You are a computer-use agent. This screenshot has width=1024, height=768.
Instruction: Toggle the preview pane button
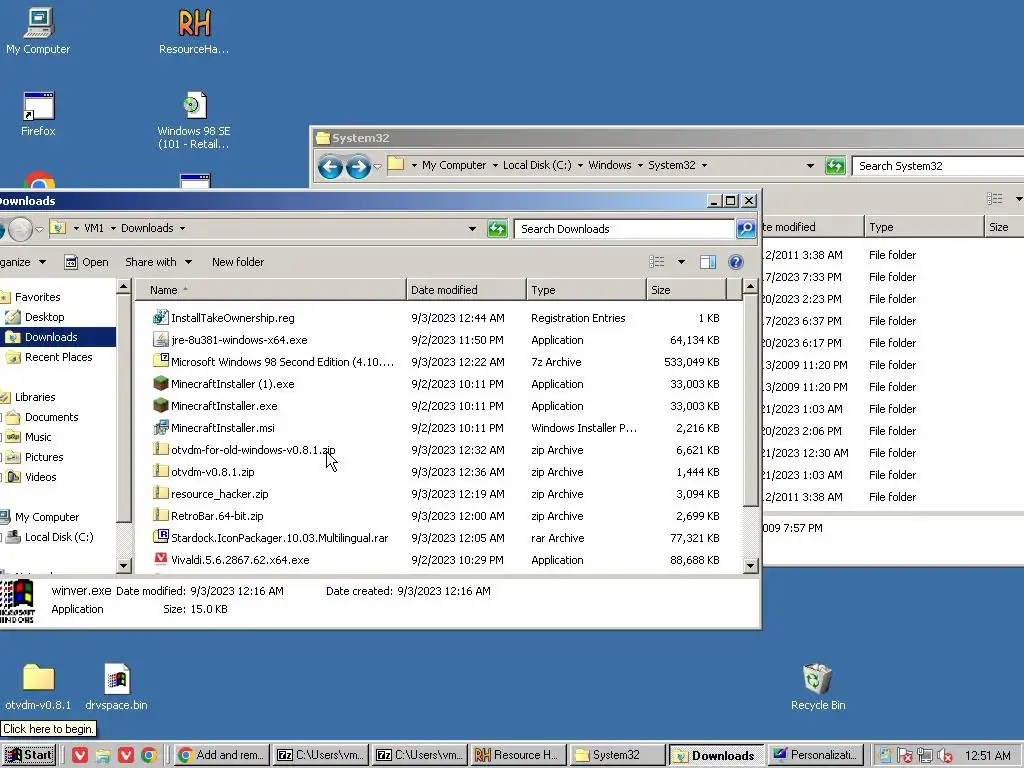[x=708, y=262]
